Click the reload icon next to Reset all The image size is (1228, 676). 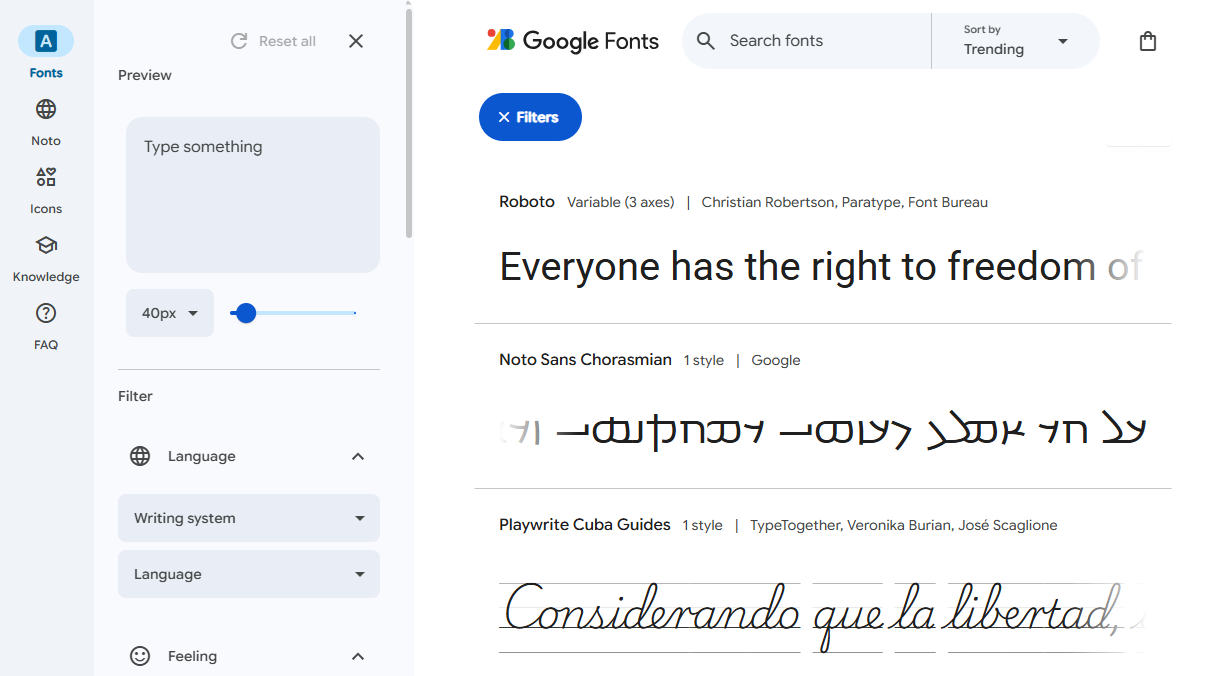coord(238,41)
